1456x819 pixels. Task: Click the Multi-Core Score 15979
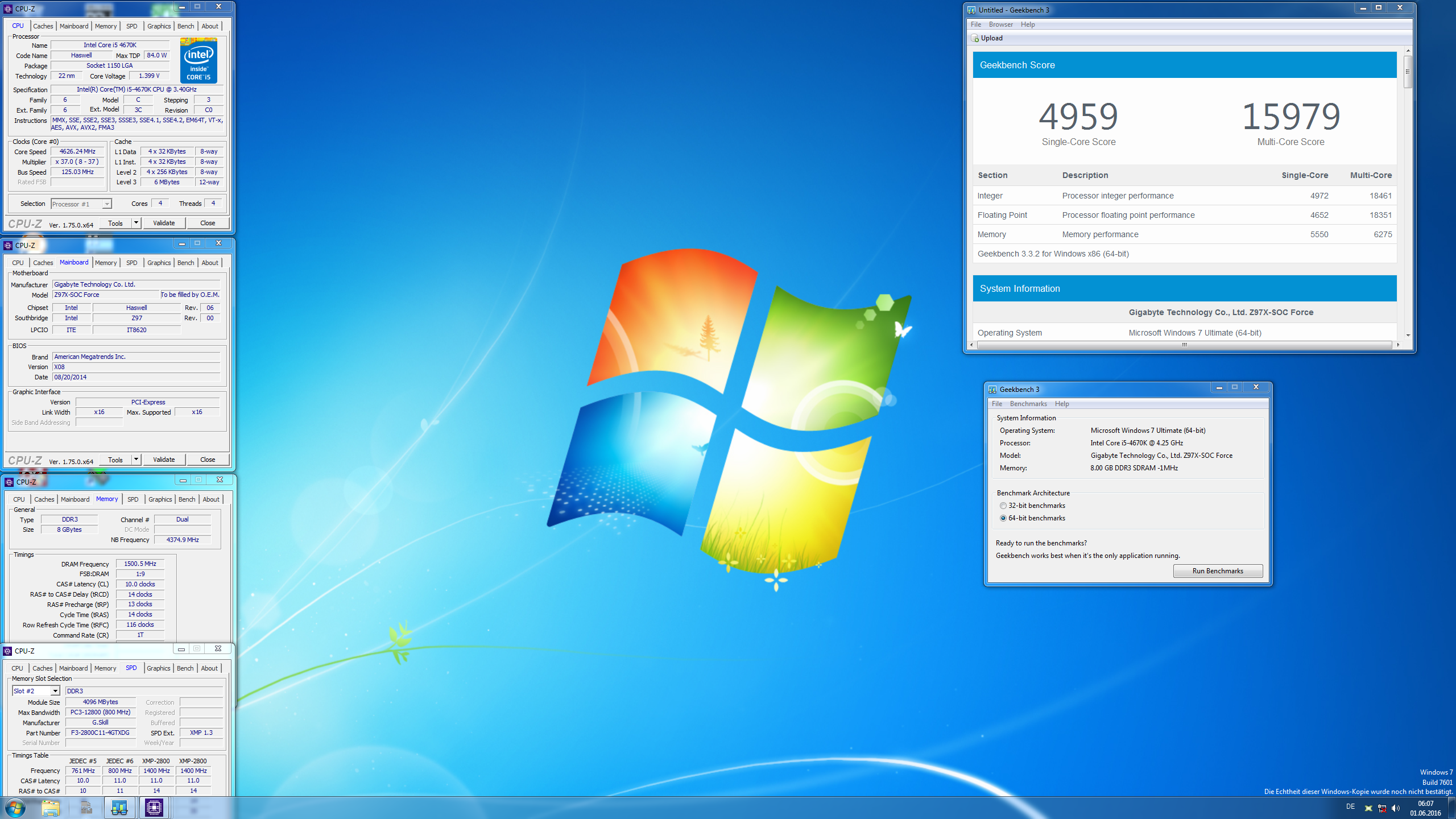1290,117
